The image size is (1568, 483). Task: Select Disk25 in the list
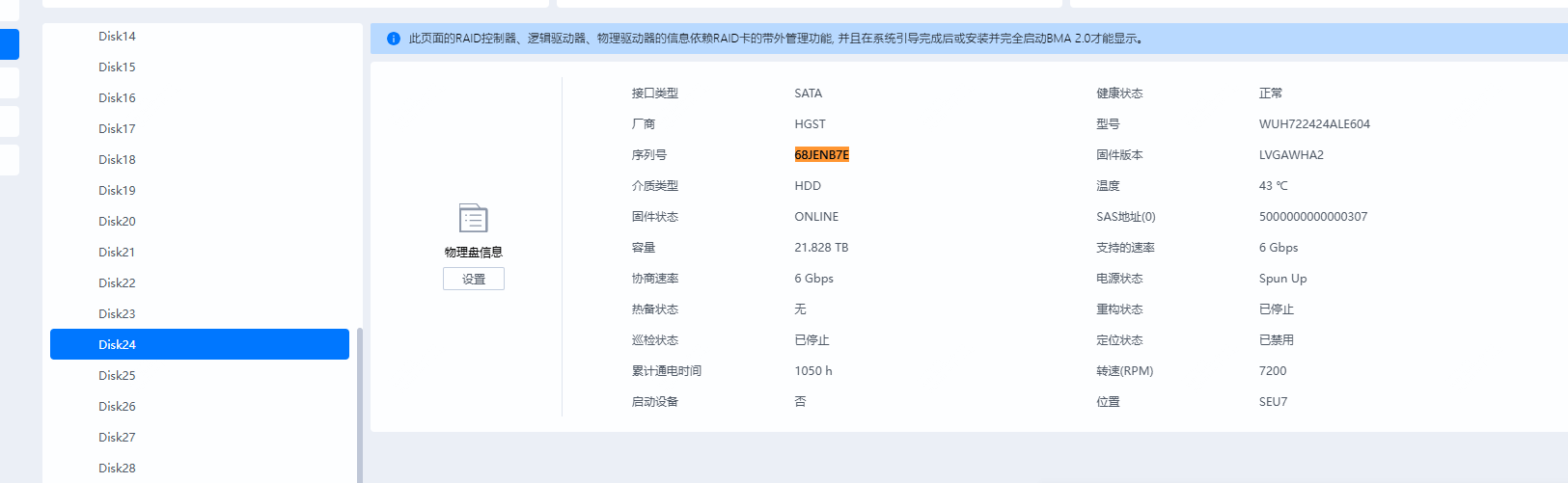pyautogui.click(x=117, y=376)
